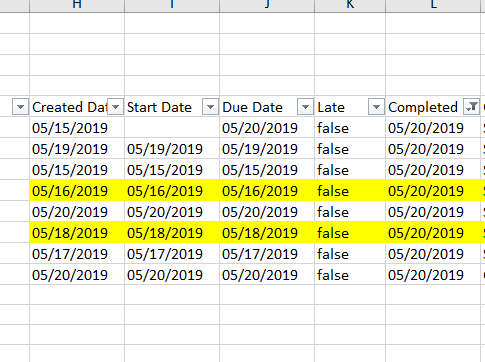Screen dimensions: 485x362
Task: Open the Due Date filter dropdown
Action: 305,107
